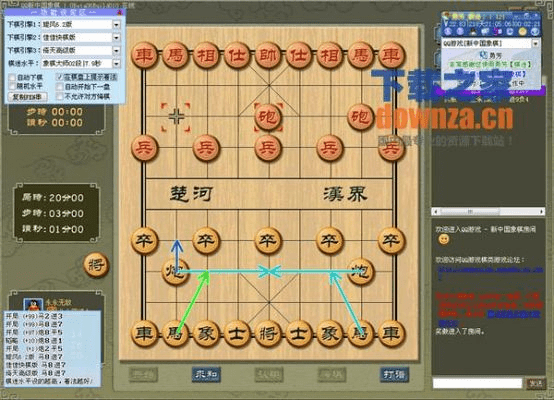Enable the 随机水平 checkbox
554x400 pixels.
pos(12,86)
